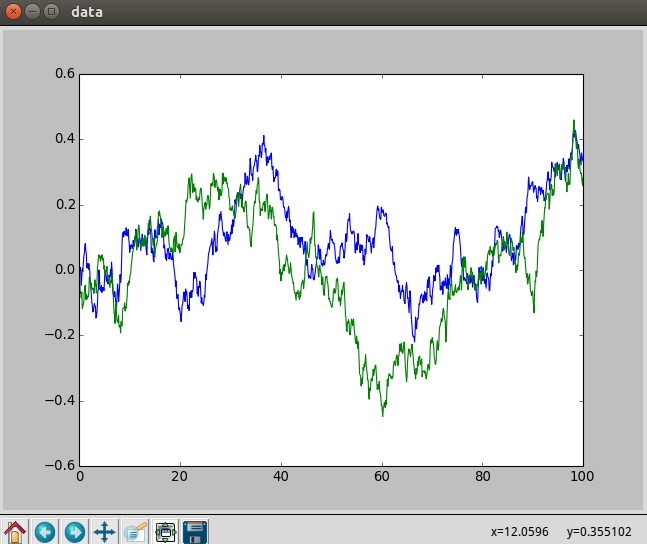This screenshot has width=647, height=544.
Task: Minimize the data window
Action: (x=33, y=12)
